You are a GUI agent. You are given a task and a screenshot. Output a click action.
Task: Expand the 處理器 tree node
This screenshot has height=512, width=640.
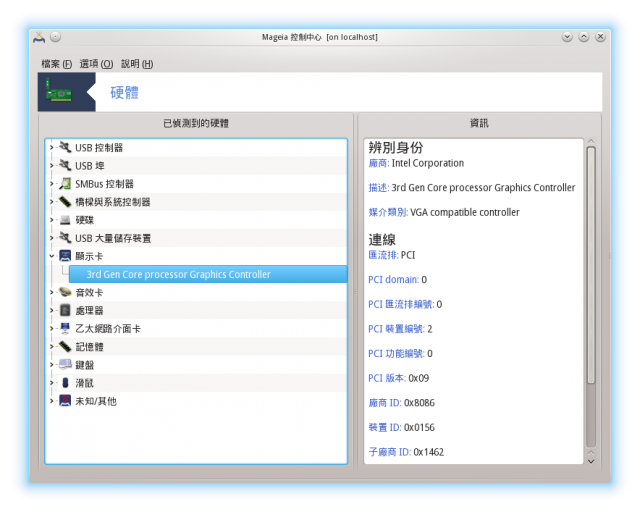tap(51, 310)
